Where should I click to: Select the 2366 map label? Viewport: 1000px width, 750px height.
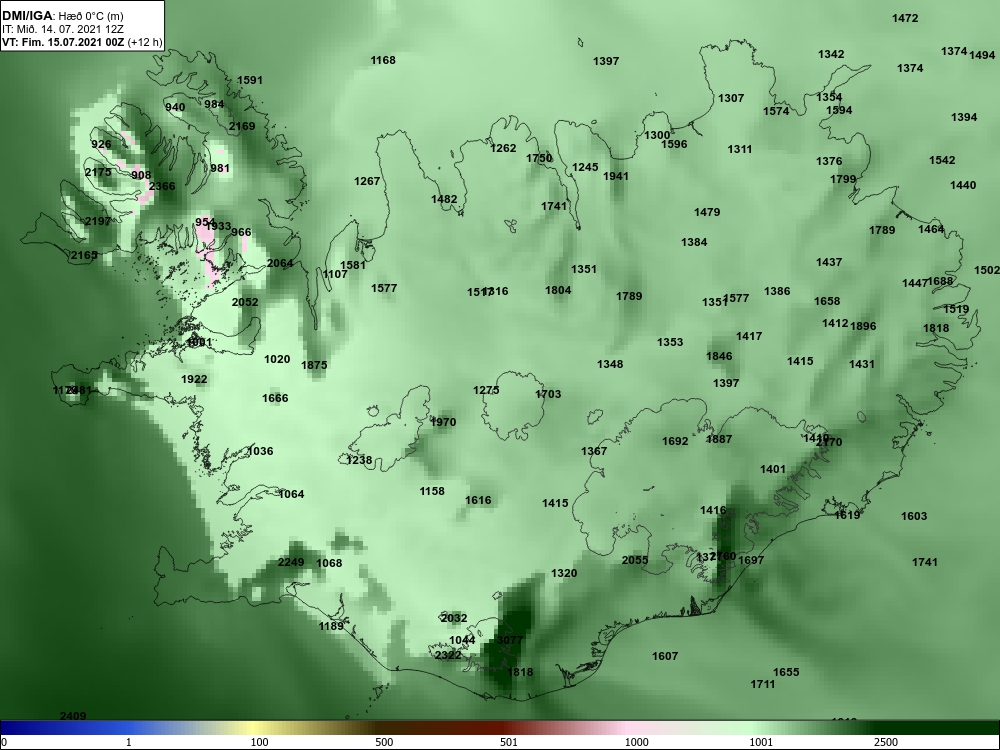point(162,186)
